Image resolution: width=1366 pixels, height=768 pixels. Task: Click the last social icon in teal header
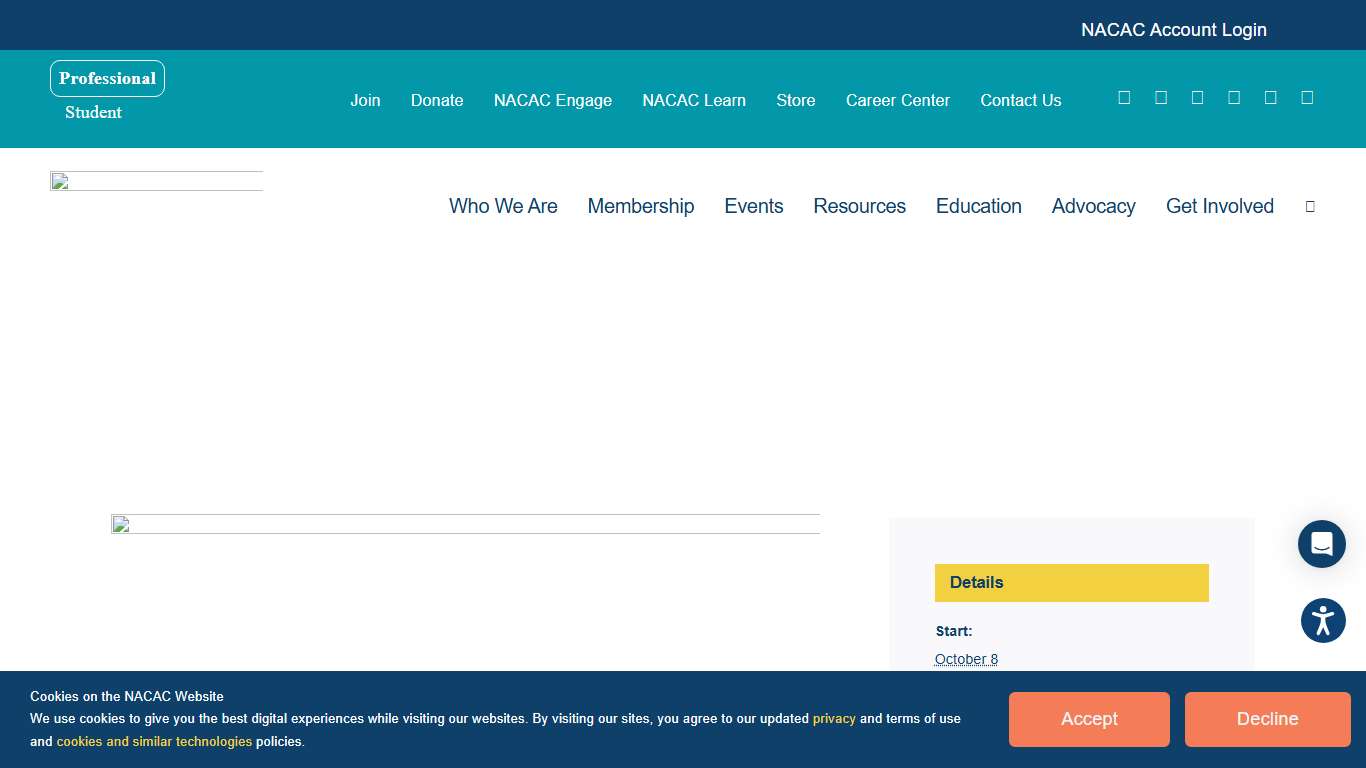tap(1306, 97)
